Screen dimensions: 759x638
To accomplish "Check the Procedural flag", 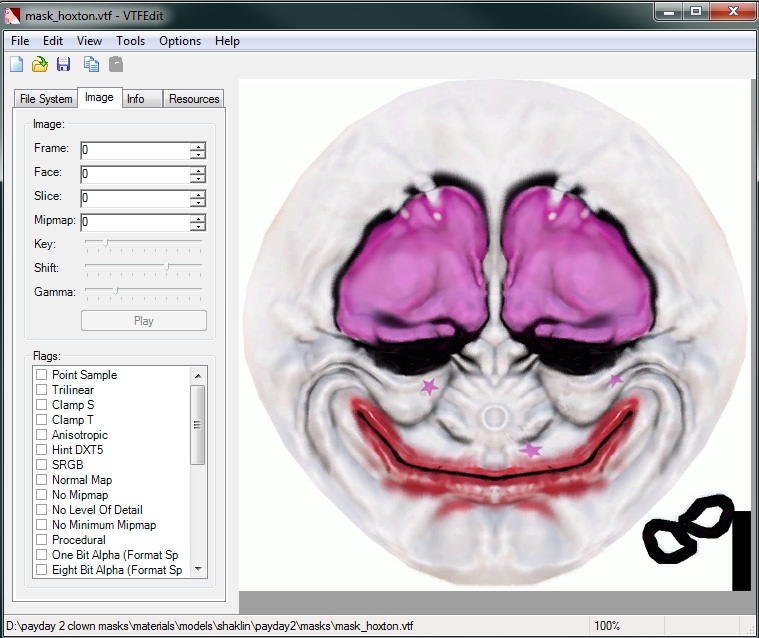I will tap(42, 540).
